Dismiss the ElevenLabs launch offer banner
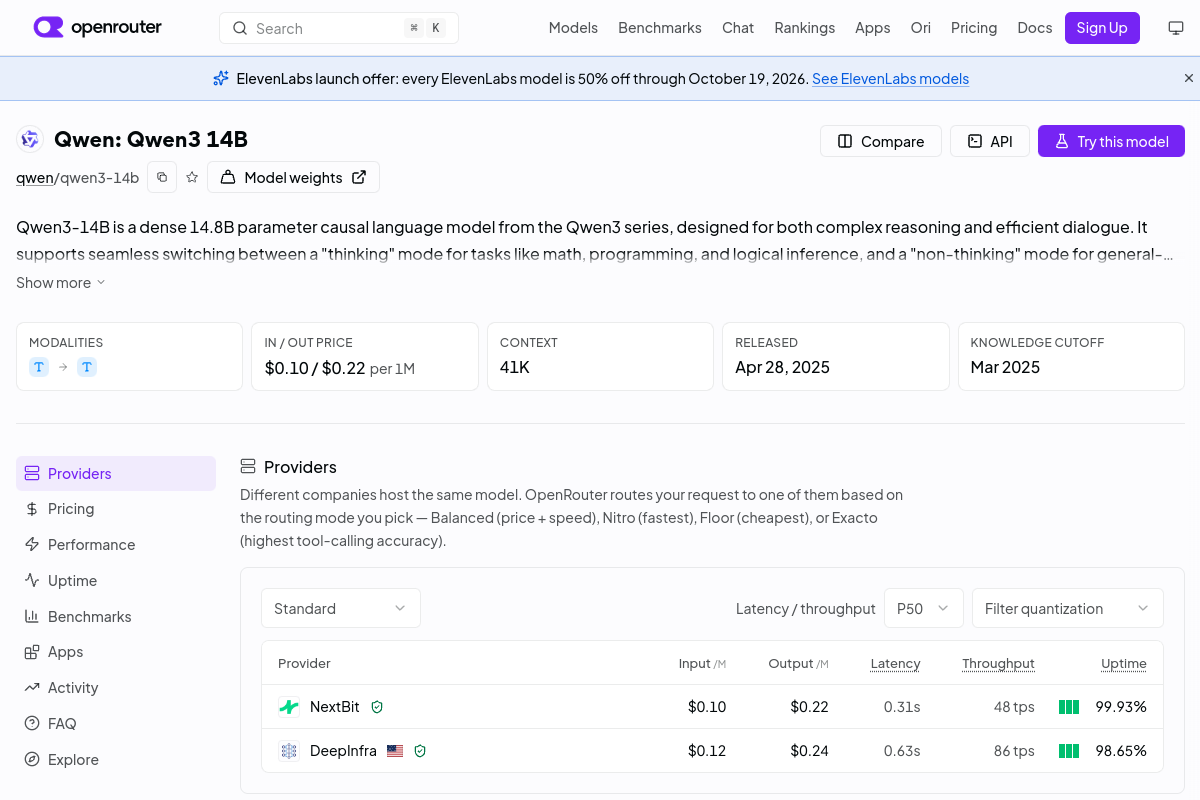This screenshot has height=800, width=1200. pos(1189,78)
